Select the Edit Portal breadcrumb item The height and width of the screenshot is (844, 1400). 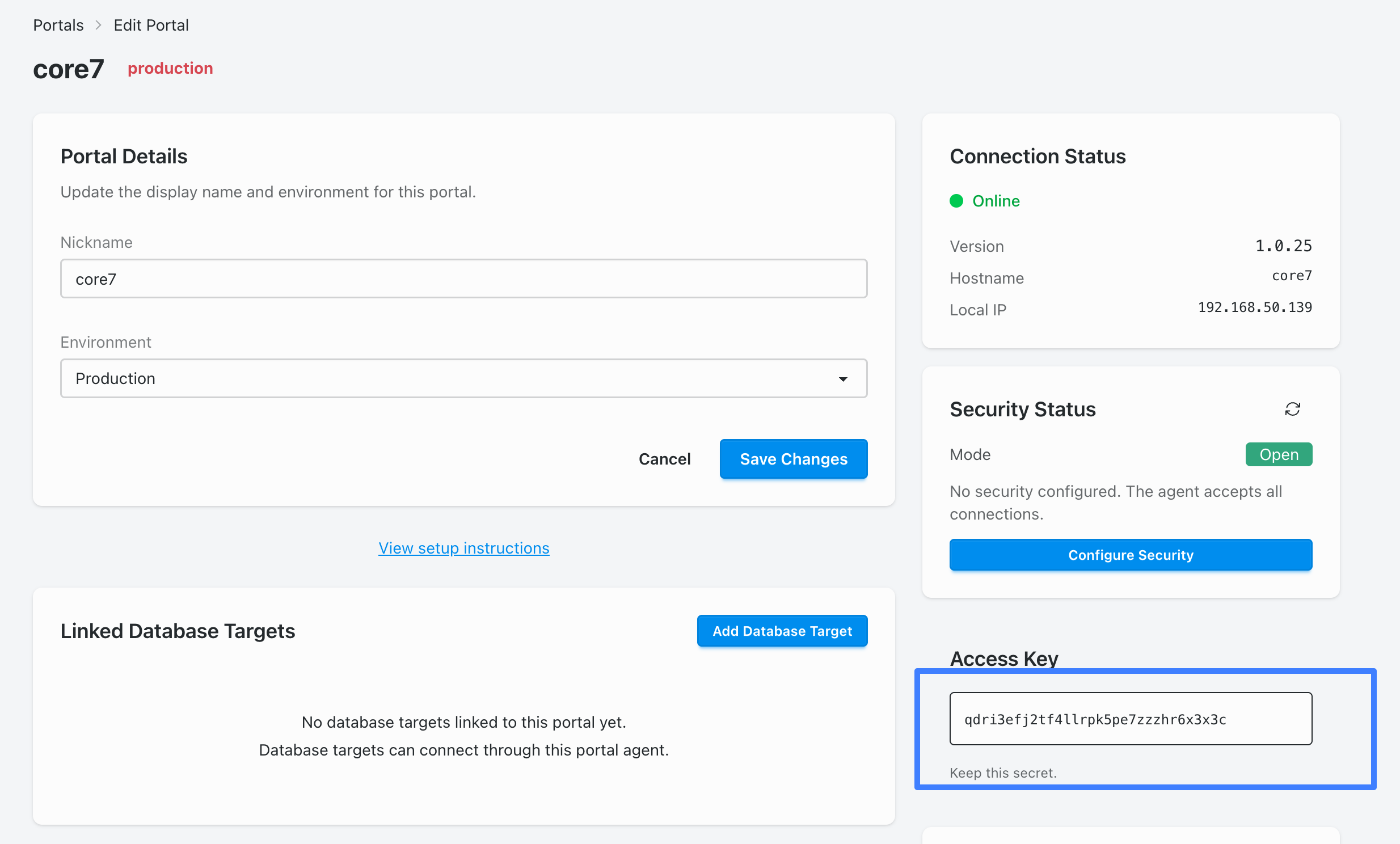pyautogui.click(x=150, y=24)
